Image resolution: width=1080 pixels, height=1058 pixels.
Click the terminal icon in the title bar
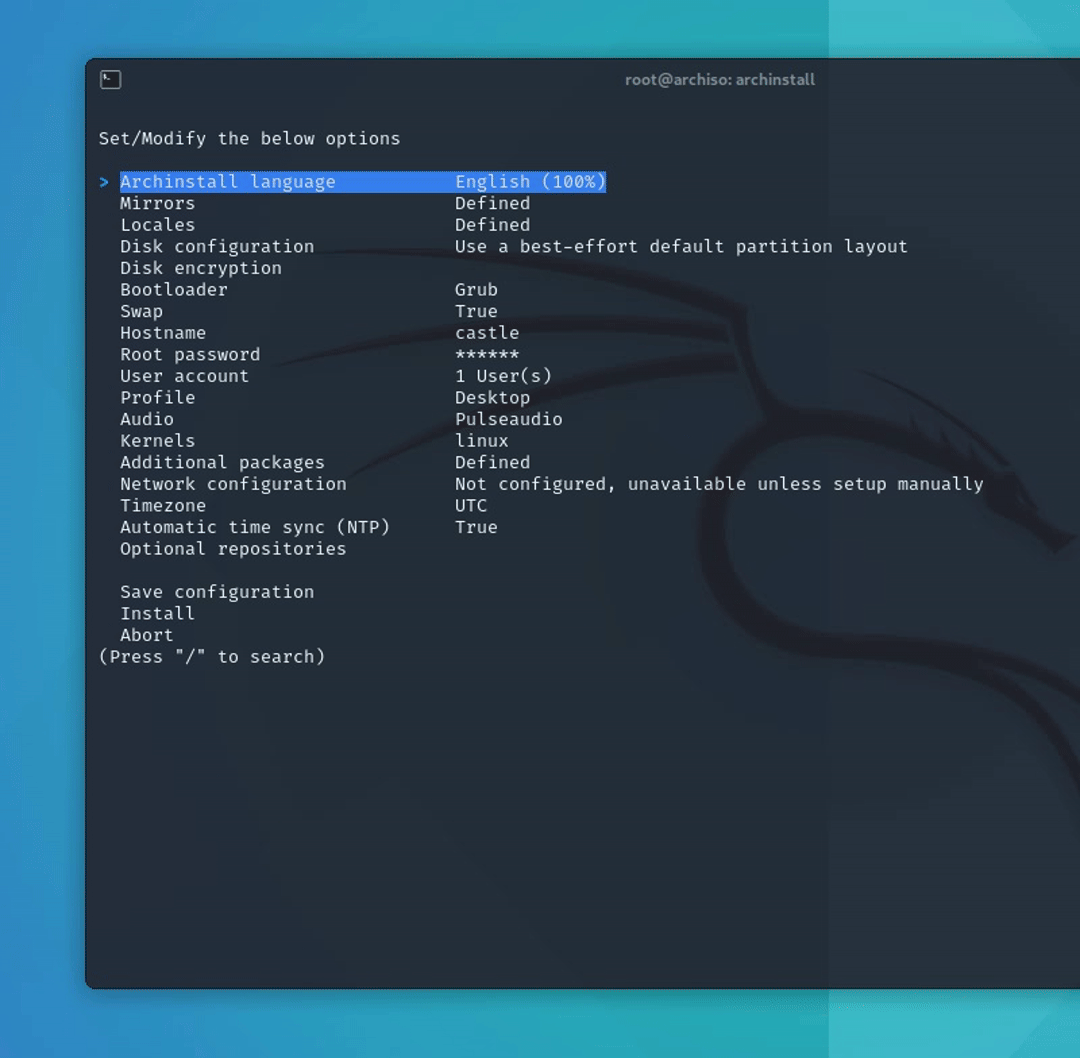click(x=110, y=79)
